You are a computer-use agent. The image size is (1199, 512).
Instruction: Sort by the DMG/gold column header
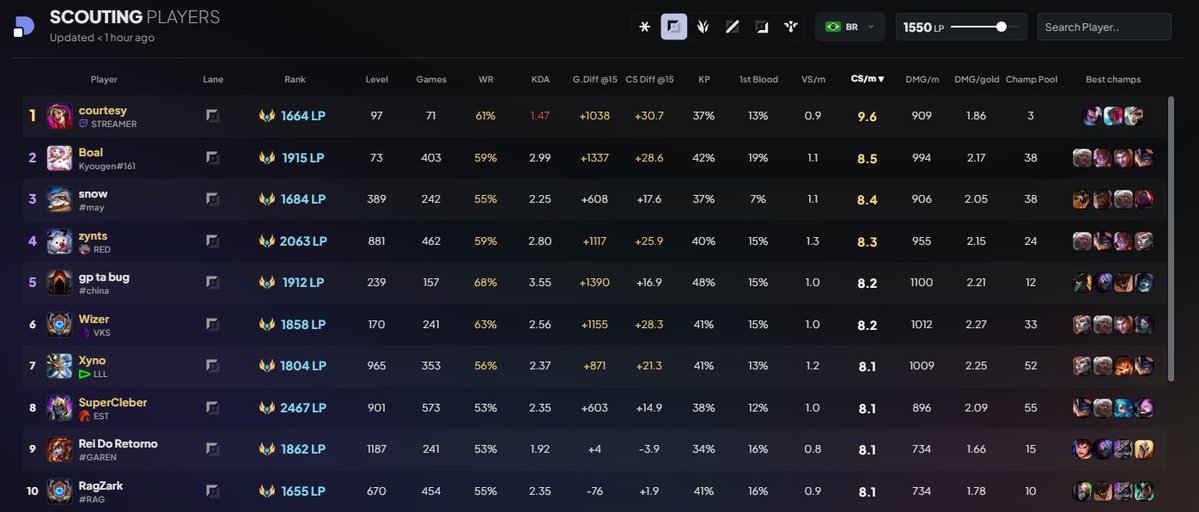pos(976,79)
